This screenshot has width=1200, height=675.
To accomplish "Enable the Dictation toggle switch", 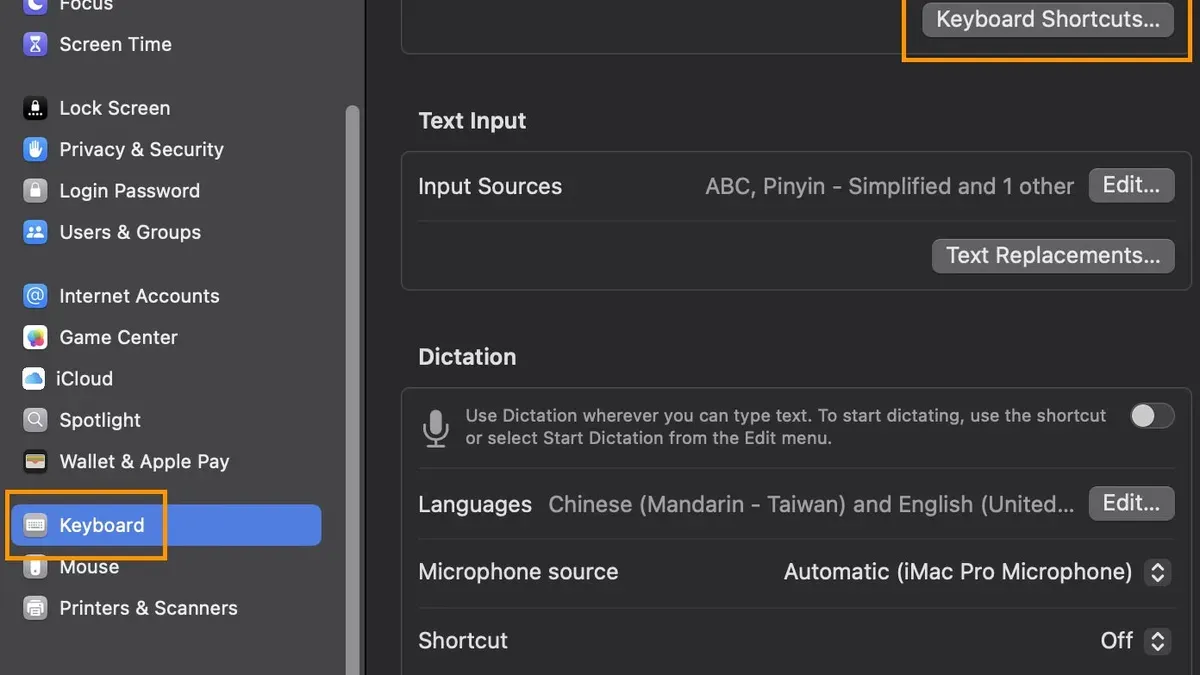I will (x=1152, y=416).
